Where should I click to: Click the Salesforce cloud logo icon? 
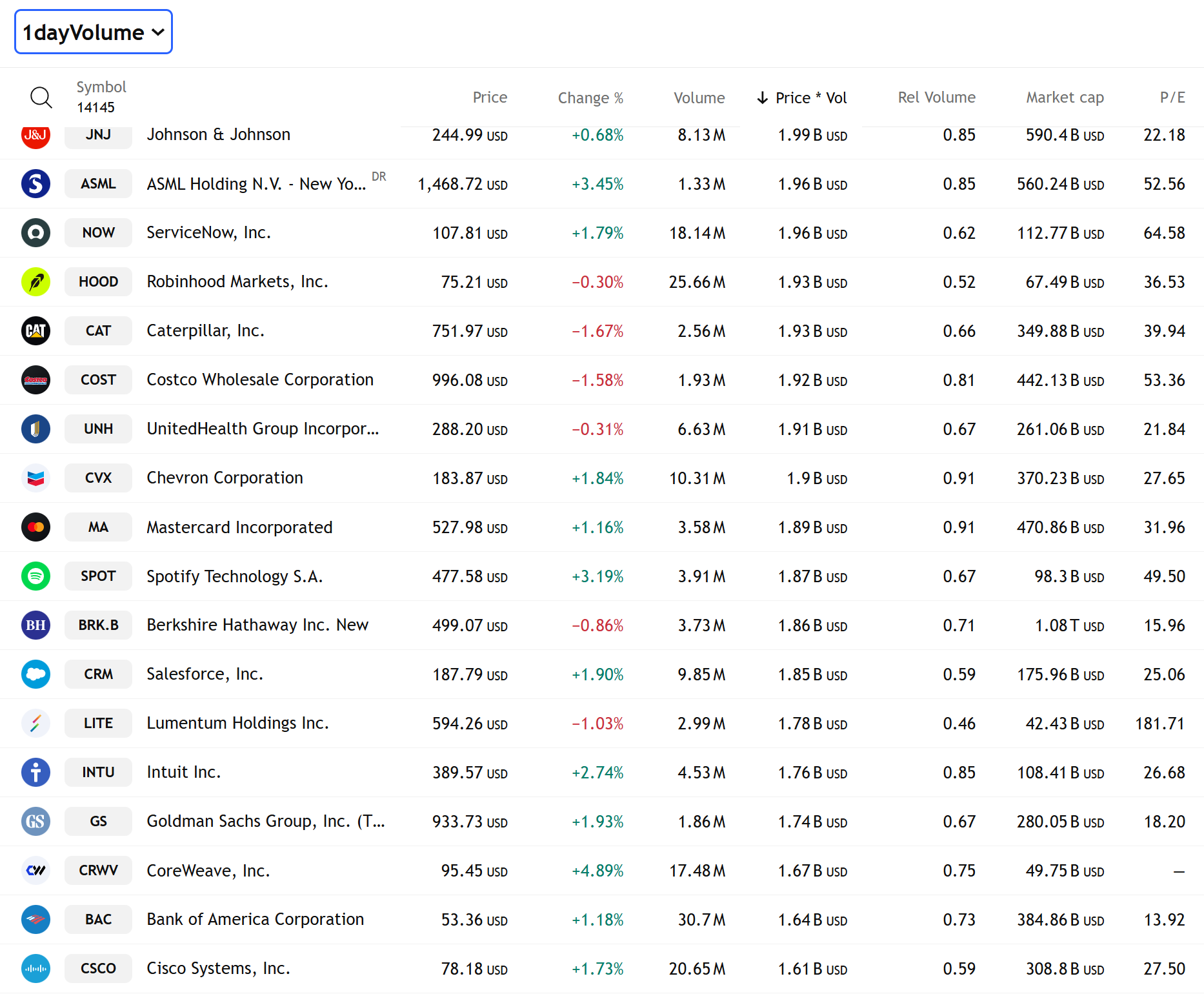35,674
